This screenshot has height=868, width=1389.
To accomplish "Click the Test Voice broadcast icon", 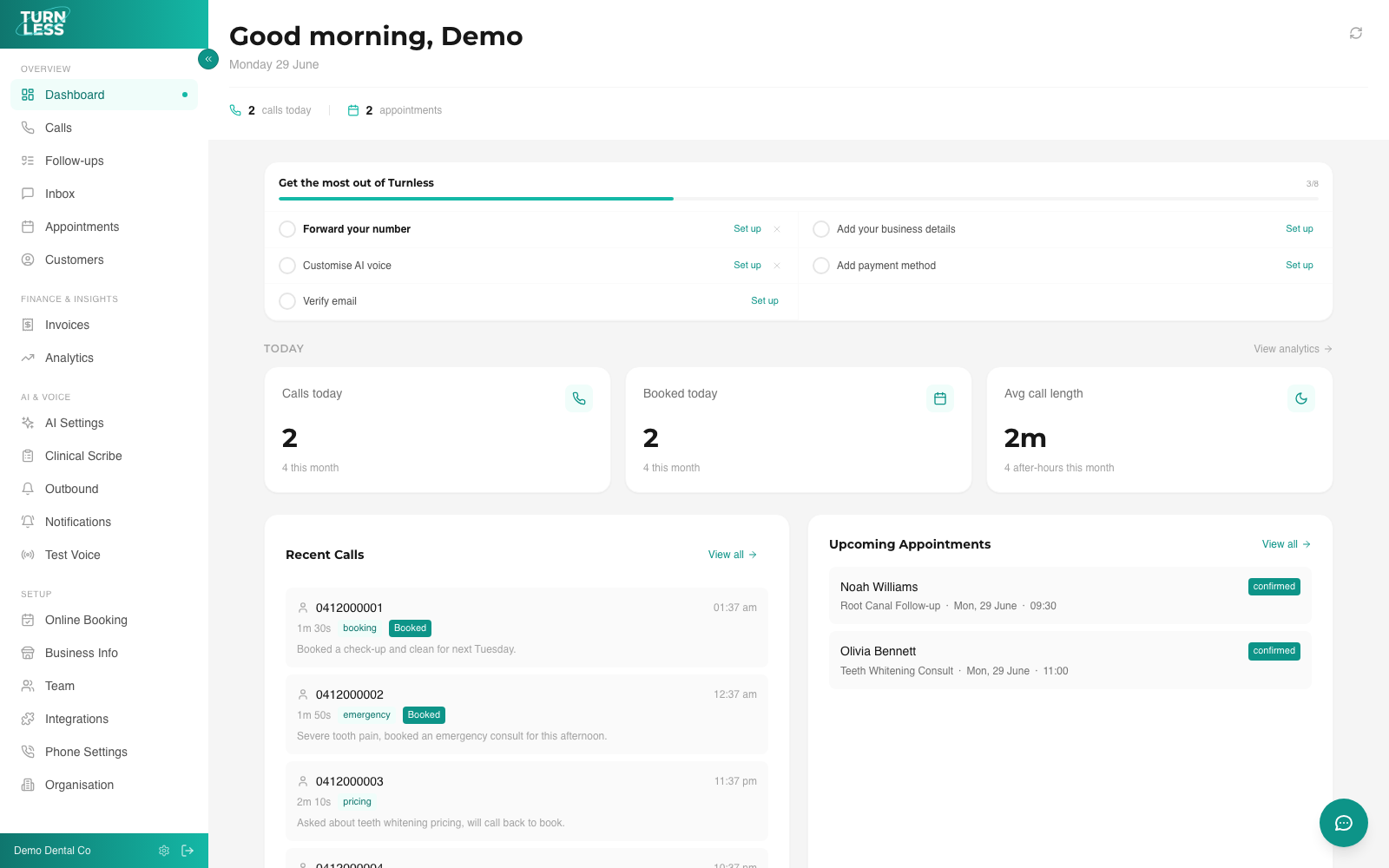I will (x=28, y=555).
